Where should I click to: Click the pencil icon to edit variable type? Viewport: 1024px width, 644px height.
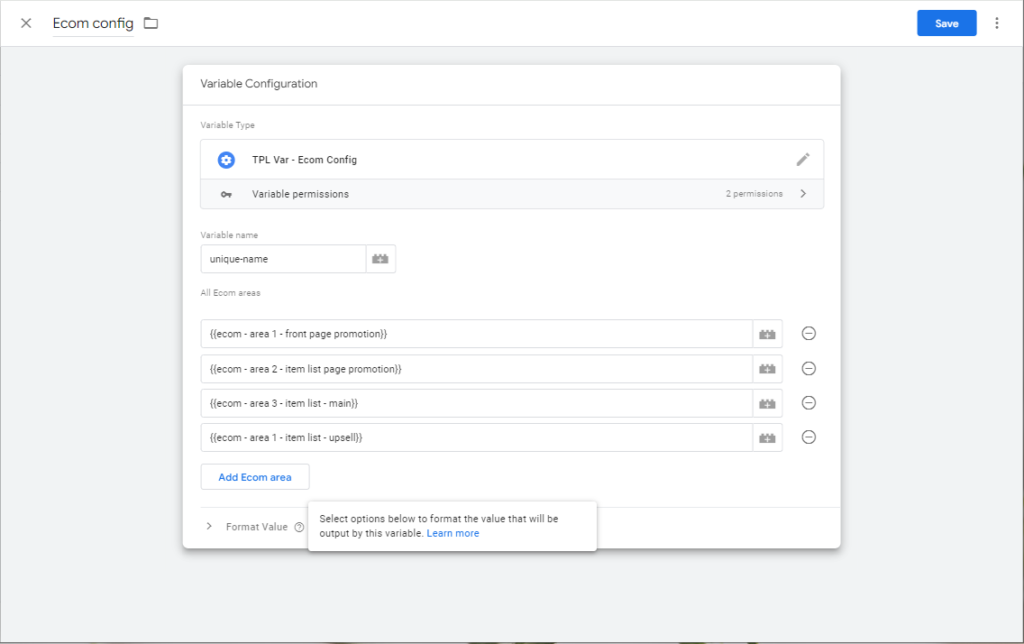click(x=802, y=160)
